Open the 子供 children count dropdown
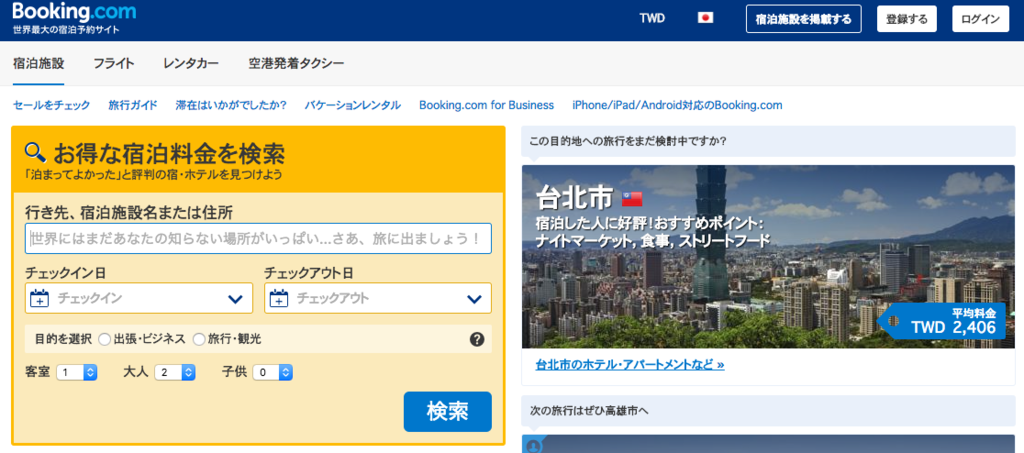Image resolution: width=1024 pixels, height=453 pixels. [x=272, y=372]
